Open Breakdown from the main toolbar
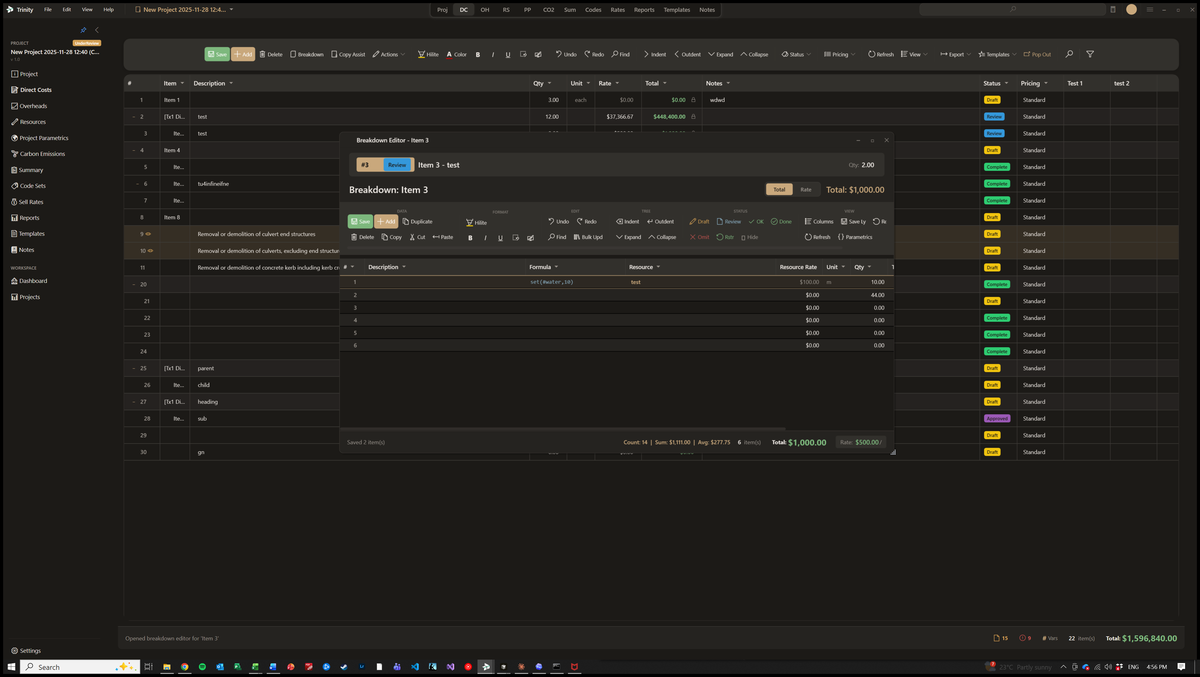This screenshot has width=1200, height=677. tap(307, 54)
